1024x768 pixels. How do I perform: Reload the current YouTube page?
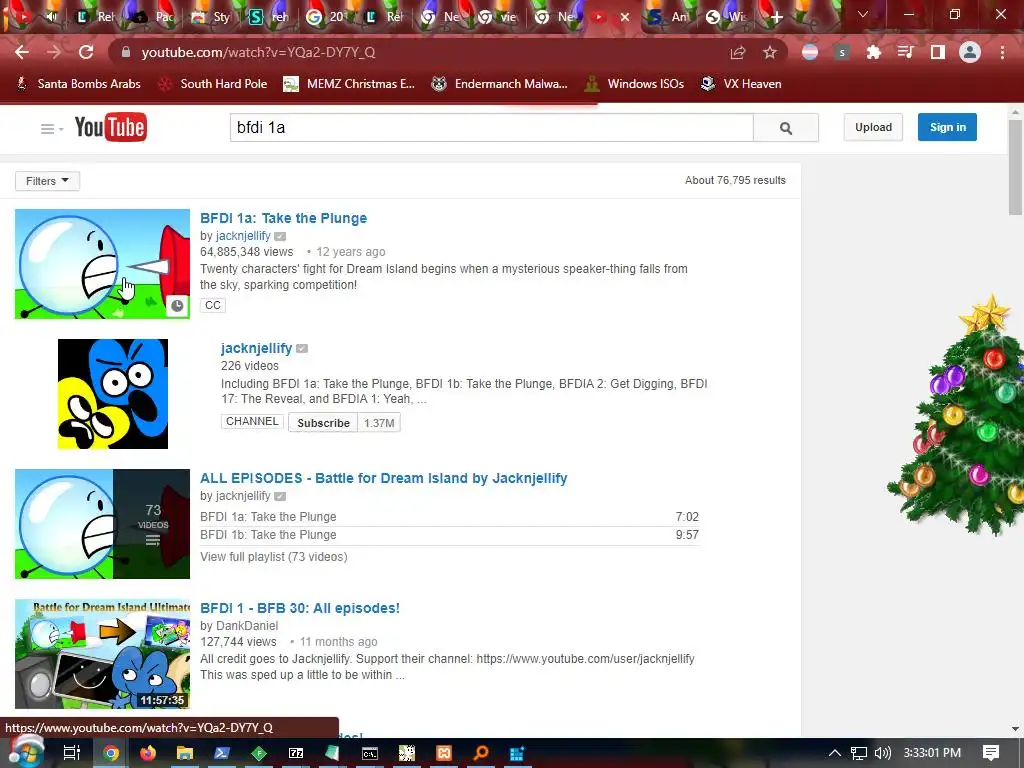[x=86, y=52]
